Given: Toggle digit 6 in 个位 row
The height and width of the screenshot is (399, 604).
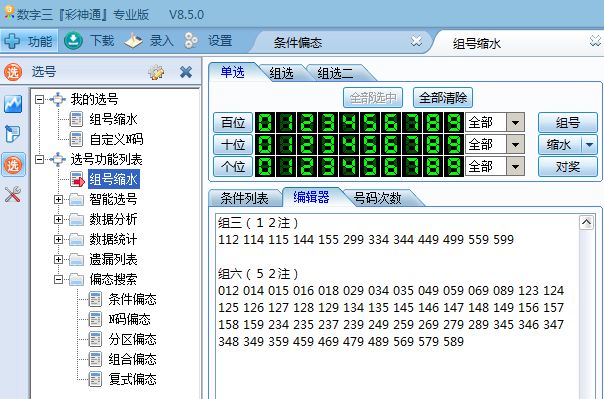Looking at the screenshot, I should [x=391, y=167].
